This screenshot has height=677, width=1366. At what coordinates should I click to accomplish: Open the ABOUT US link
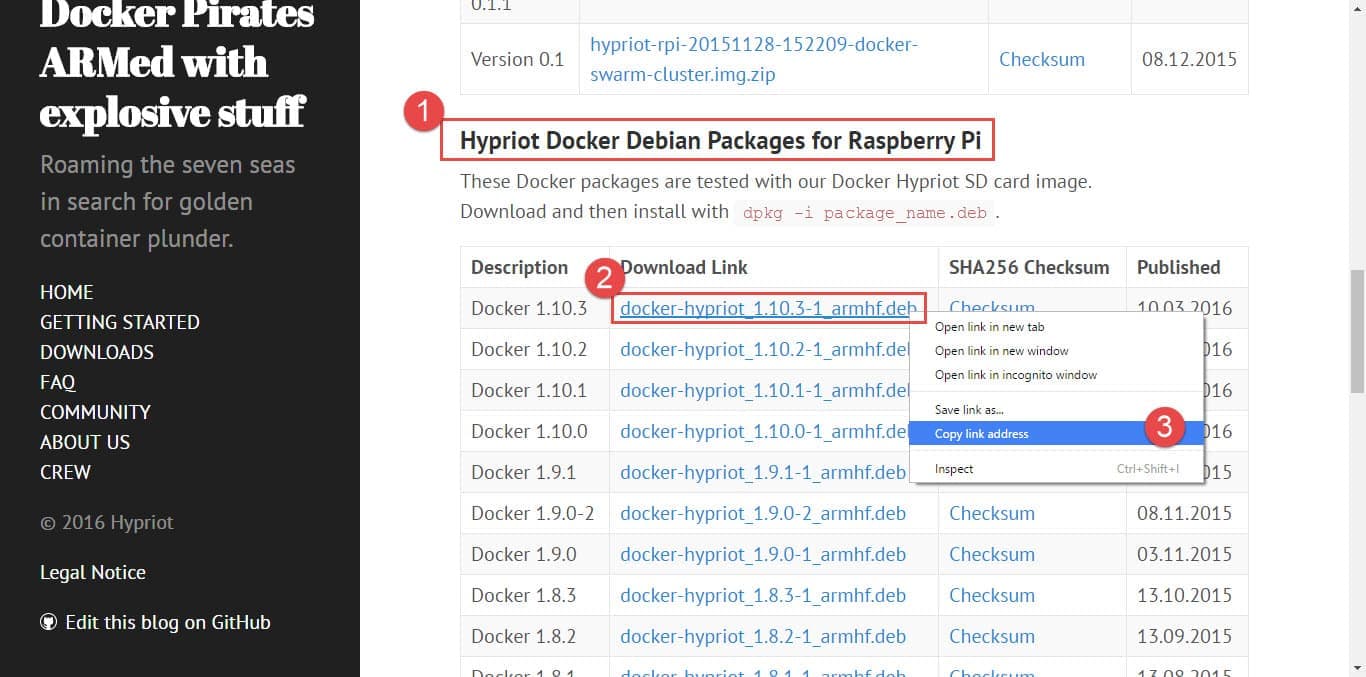click(x=84, y=442)
